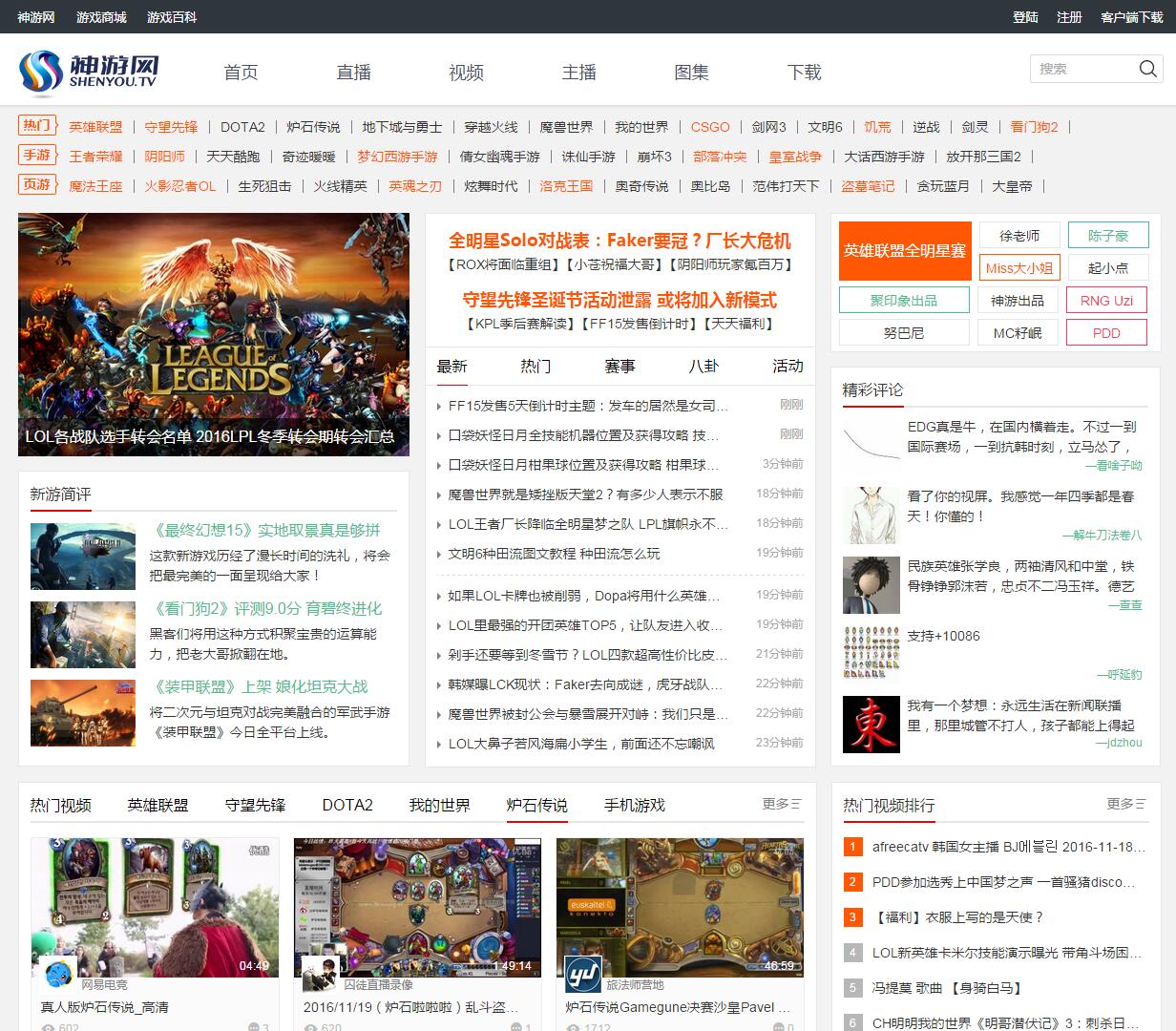This screenshot has width=1176, height=1031.
Task: Play 真人版炉石传说 video thumbnail
Action: (x=155, y=908)
